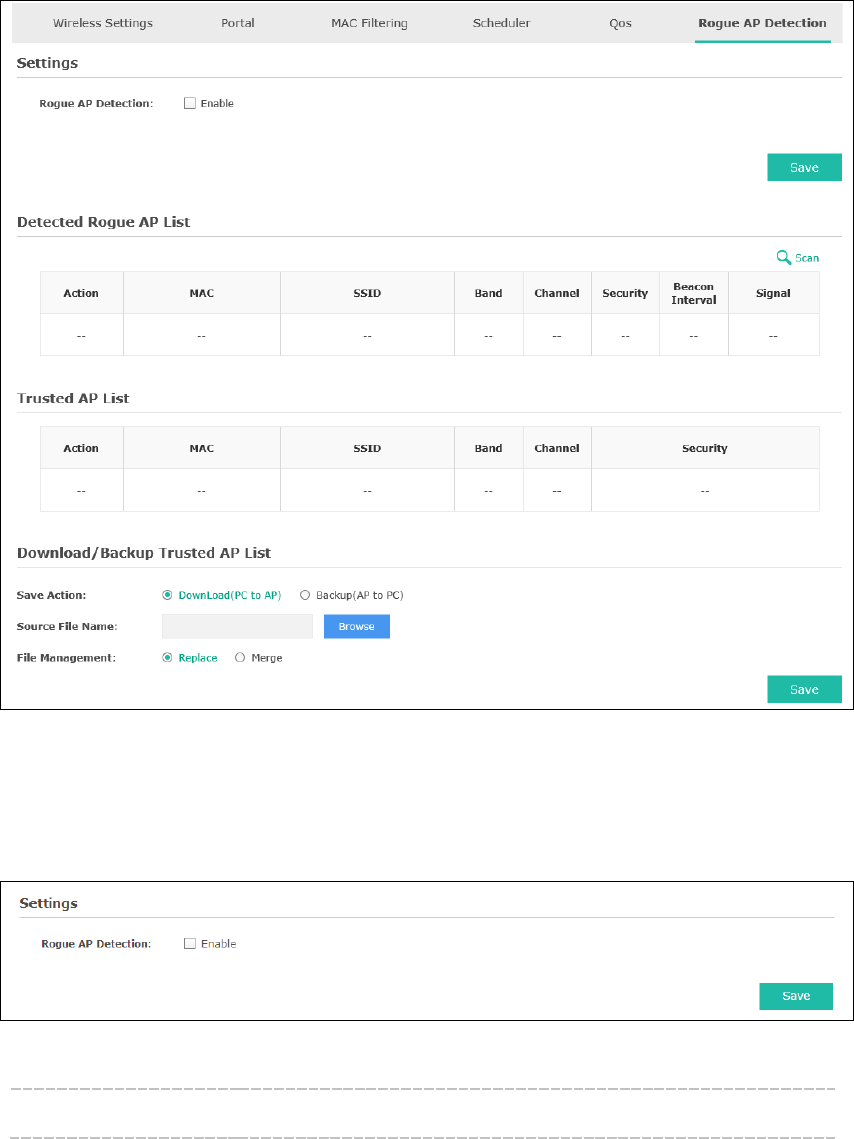Tick the Enable checkbox in lower Settings panel

click(x=190, y=944)
